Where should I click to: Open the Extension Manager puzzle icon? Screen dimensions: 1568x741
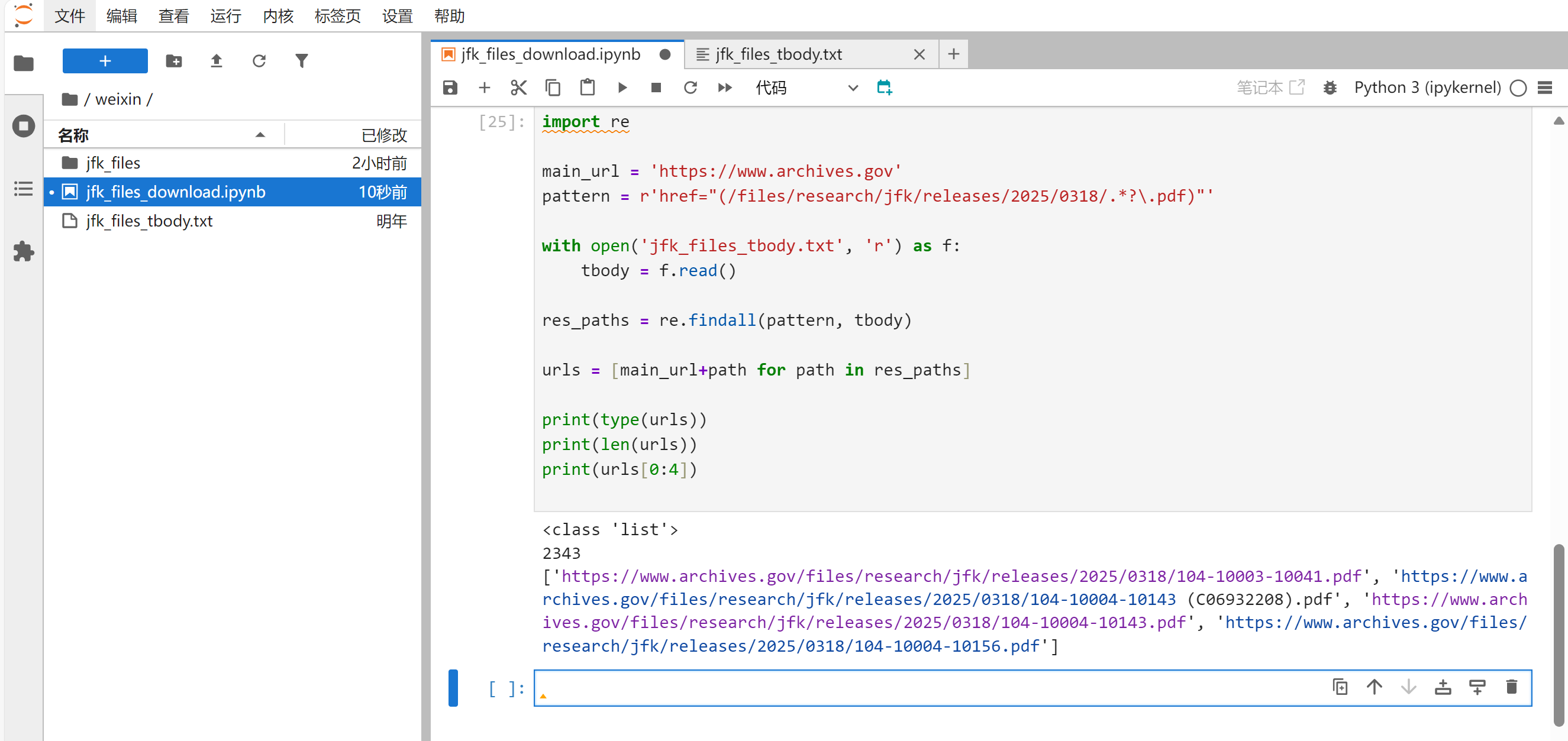click(23, 251)
